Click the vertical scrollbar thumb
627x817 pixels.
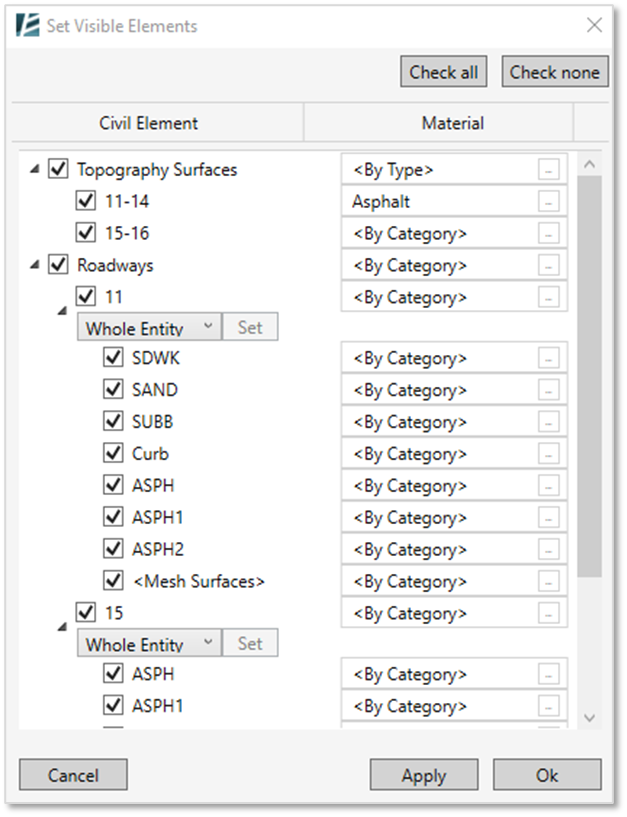point(589,376)
